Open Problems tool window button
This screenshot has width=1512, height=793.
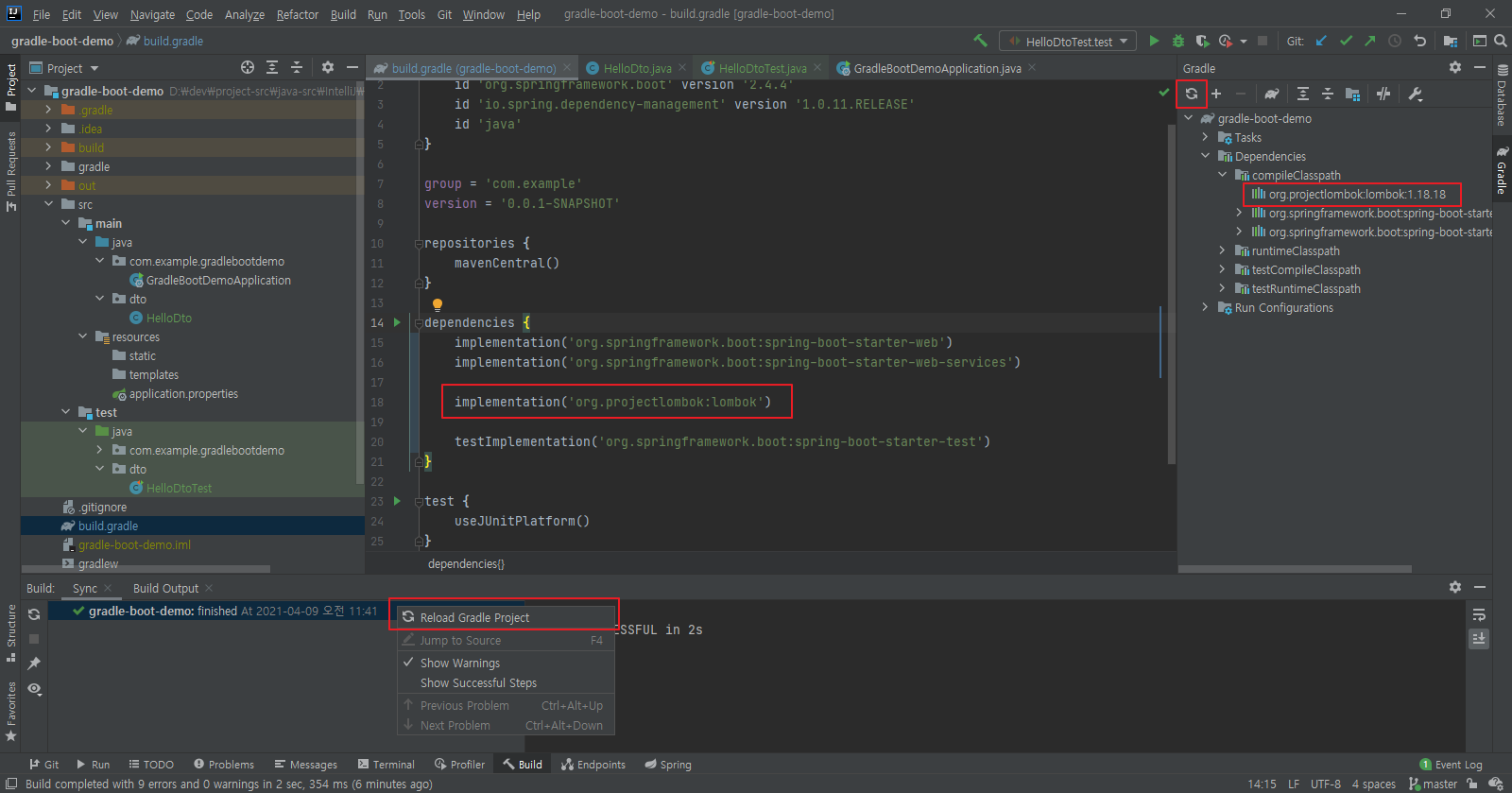(224, 765)
